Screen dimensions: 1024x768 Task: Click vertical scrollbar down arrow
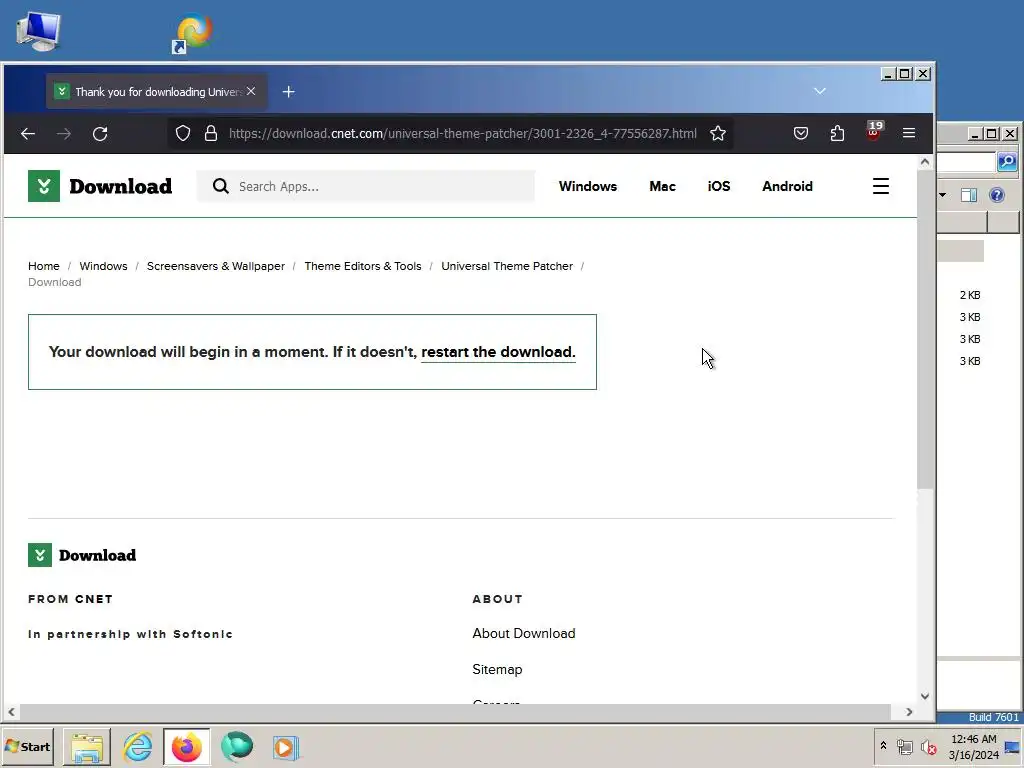[925, 696]
